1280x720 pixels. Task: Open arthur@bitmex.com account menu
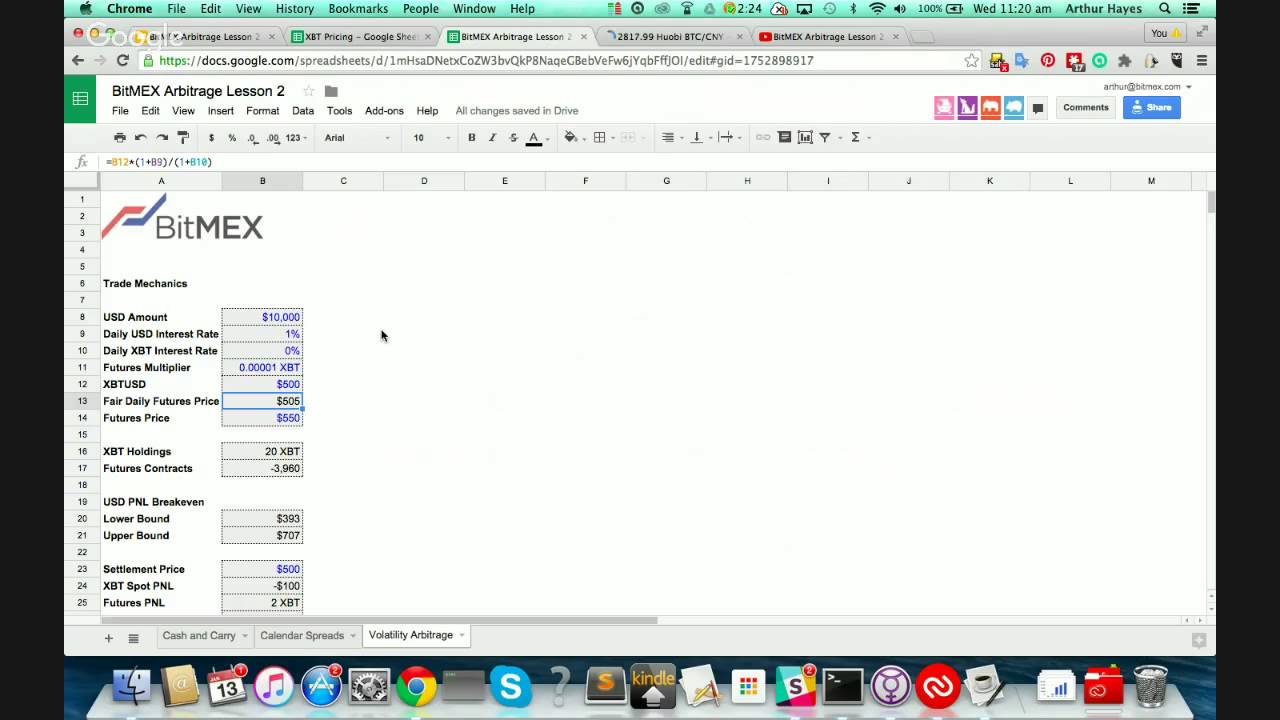click(1147, 87)
